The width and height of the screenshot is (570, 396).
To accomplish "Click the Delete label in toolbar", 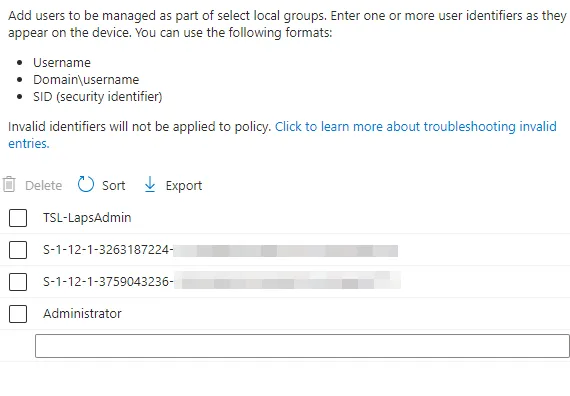I will pyautogui.click(x=44, y=185).
